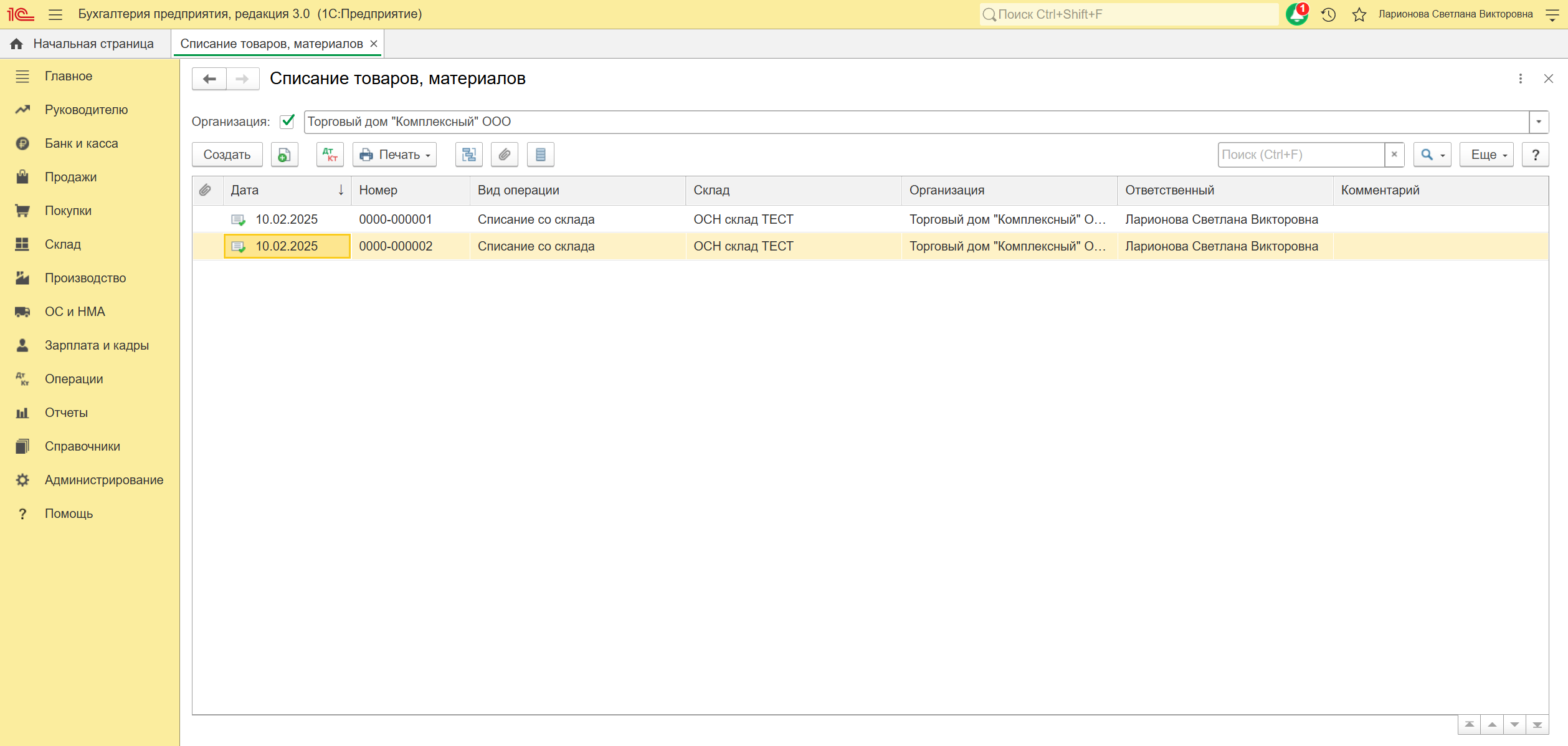Viewport: 1568px width, 746px height.
Task: Open the Печать dropdown menu
Action: pos(395,155)
